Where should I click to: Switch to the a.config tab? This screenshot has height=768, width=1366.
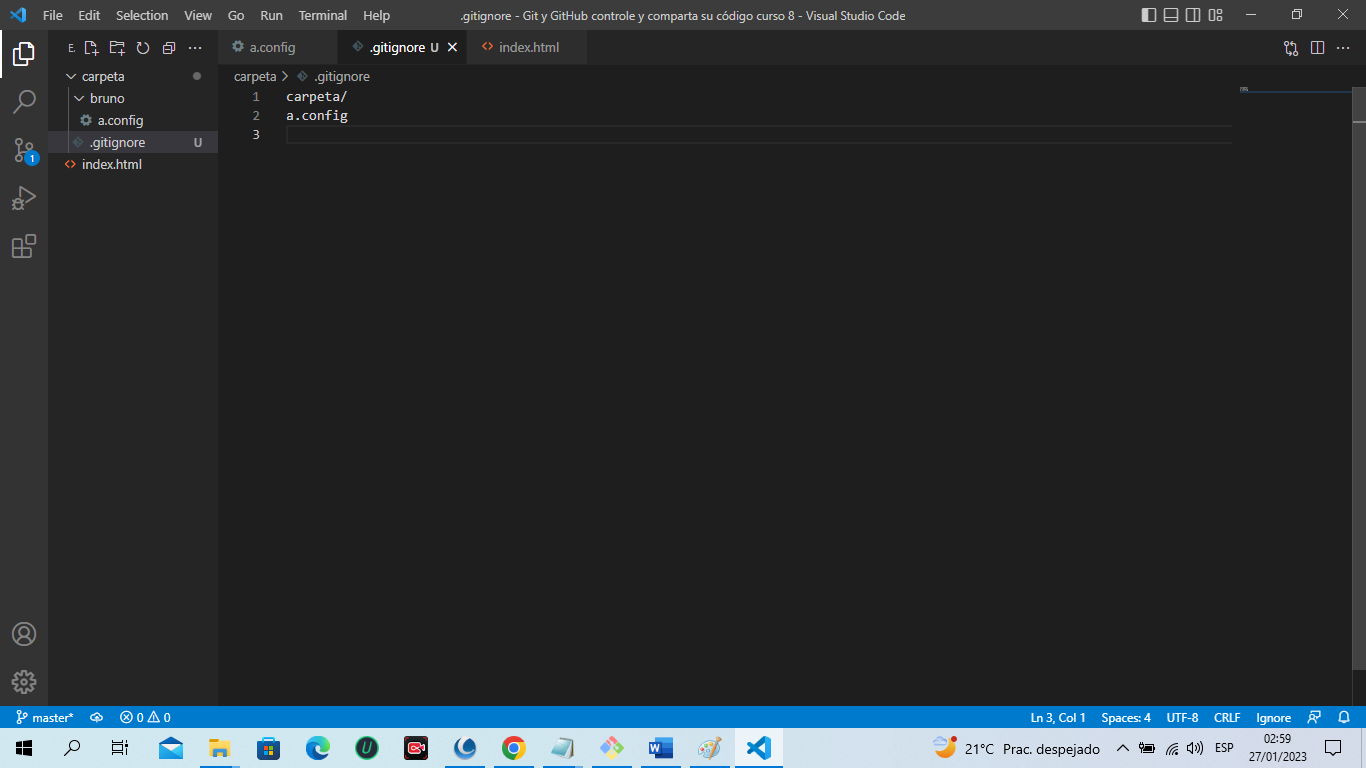[x=278, y=48]
